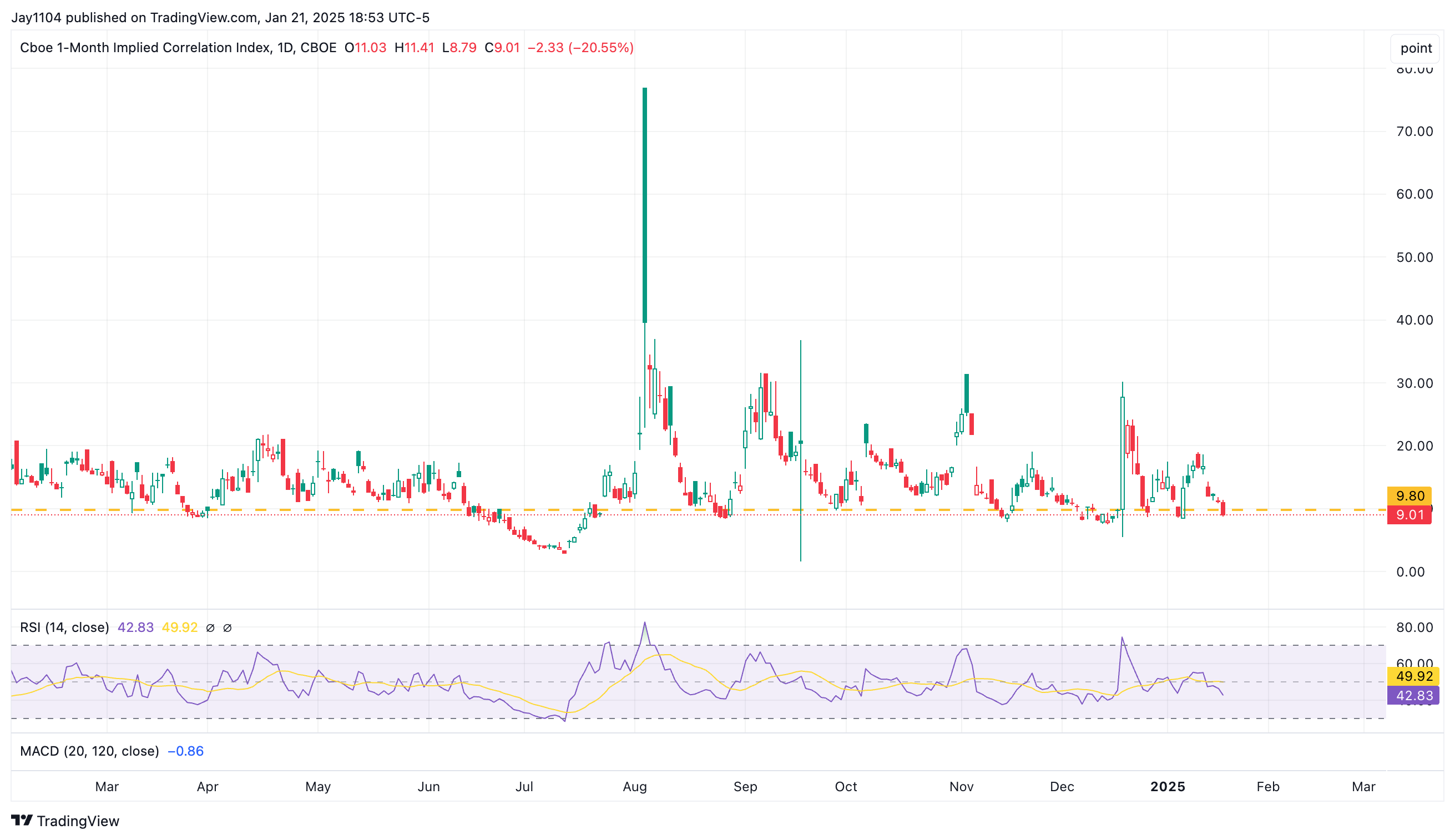Click the change value −2.33 (−20.55%)
Screen dimensions: 1455x840
[580, 47]
